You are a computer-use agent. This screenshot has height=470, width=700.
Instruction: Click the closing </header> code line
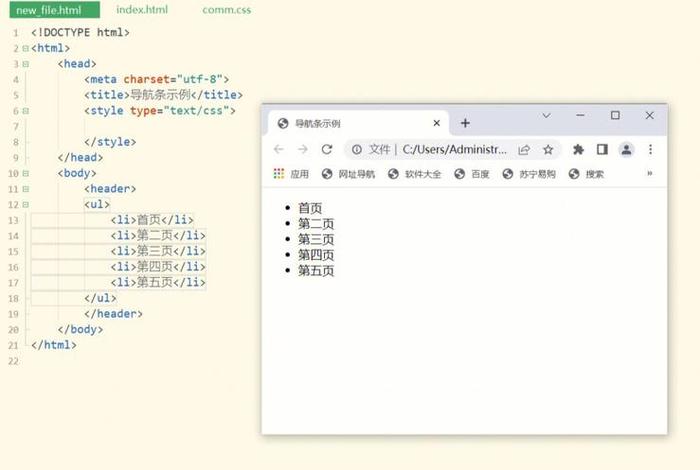(x=113, y=314)
